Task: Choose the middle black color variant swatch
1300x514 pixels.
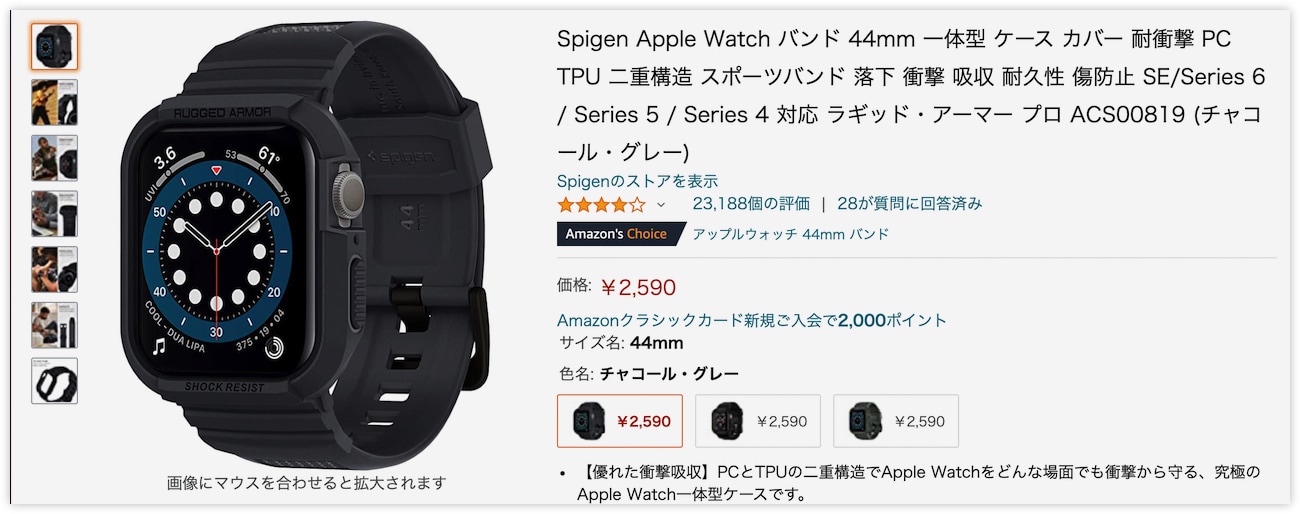Action: 758,421
